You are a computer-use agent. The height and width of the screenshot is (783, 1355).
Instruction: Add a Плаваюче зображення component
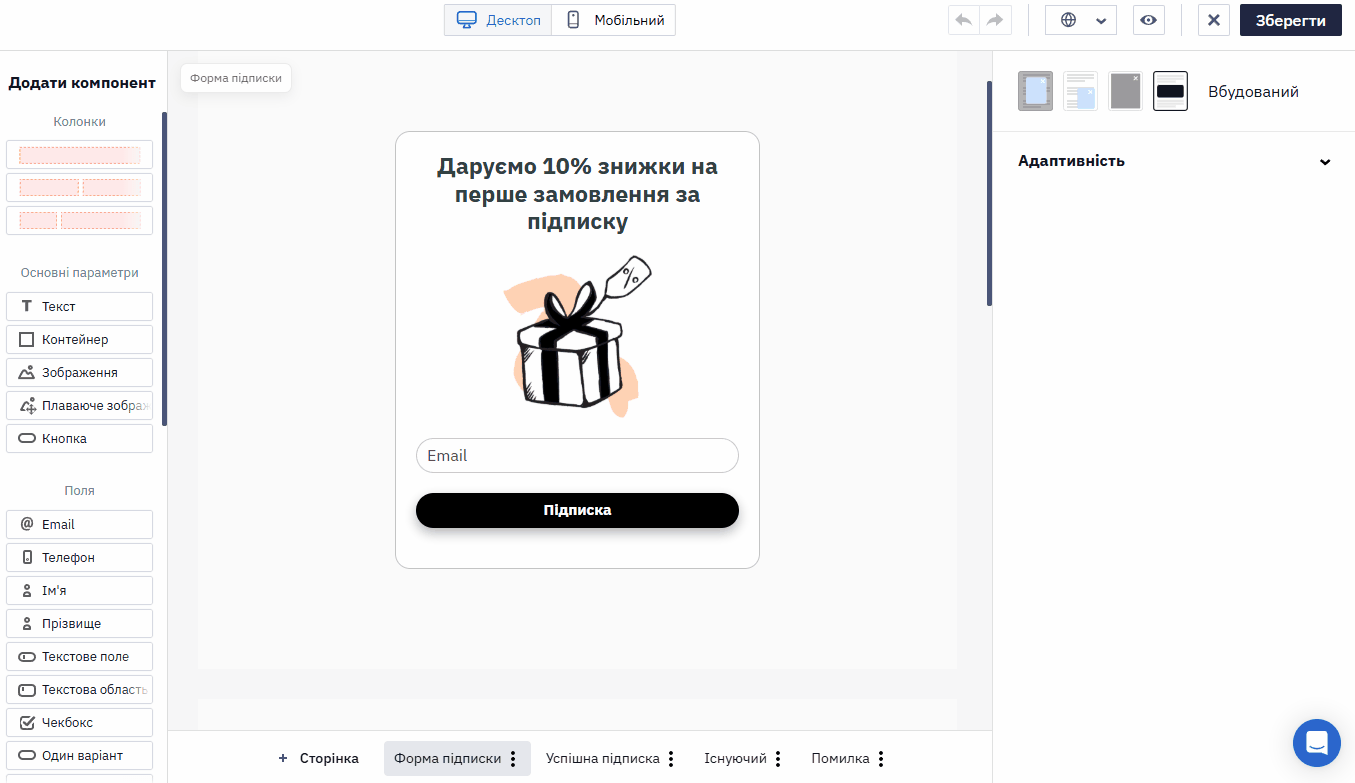(79, 405)
